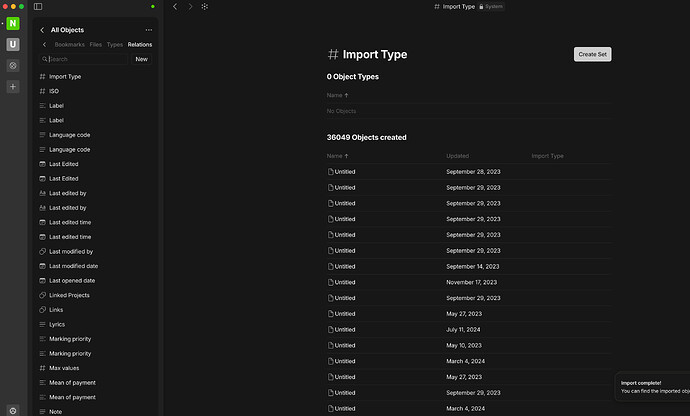The height and width of the screenshot is (416, 690).
Task: Click the date icon beside Last modified date
Action: tap(43, 266)
